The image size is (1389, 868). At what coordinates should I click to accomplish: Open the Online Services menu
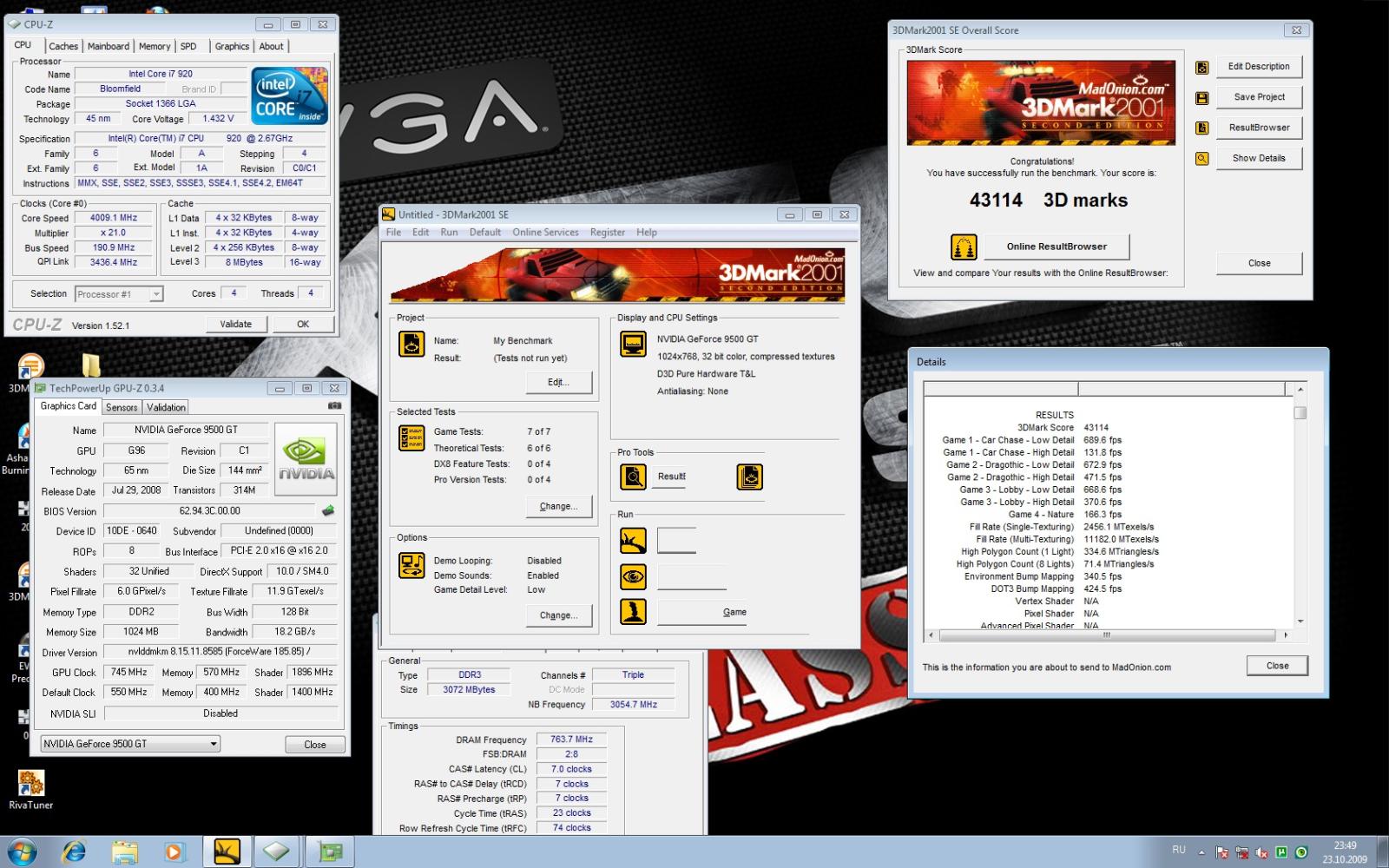pos(545,233)
